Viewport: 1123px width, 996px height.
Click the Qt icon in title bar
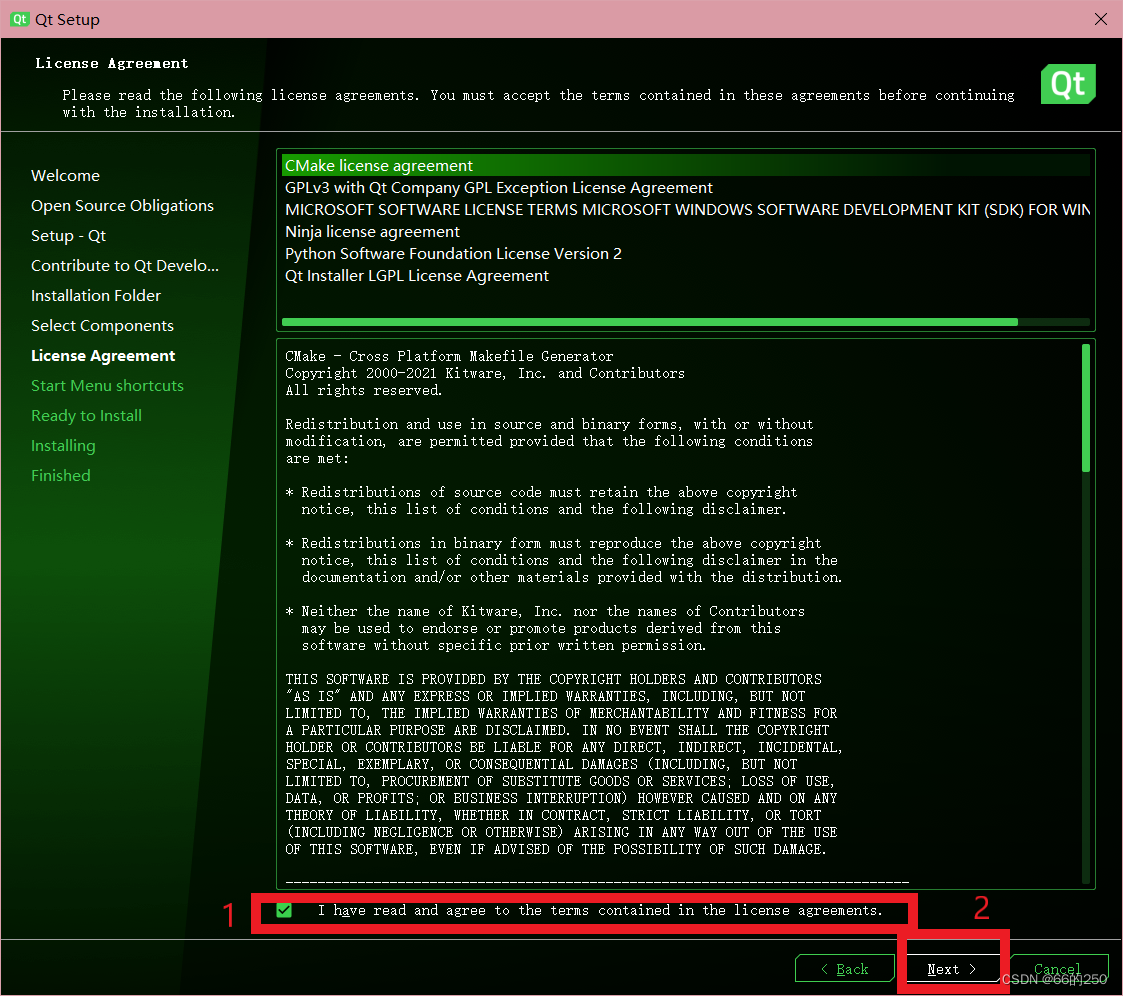pyautogui.click(x=20, y=19)
